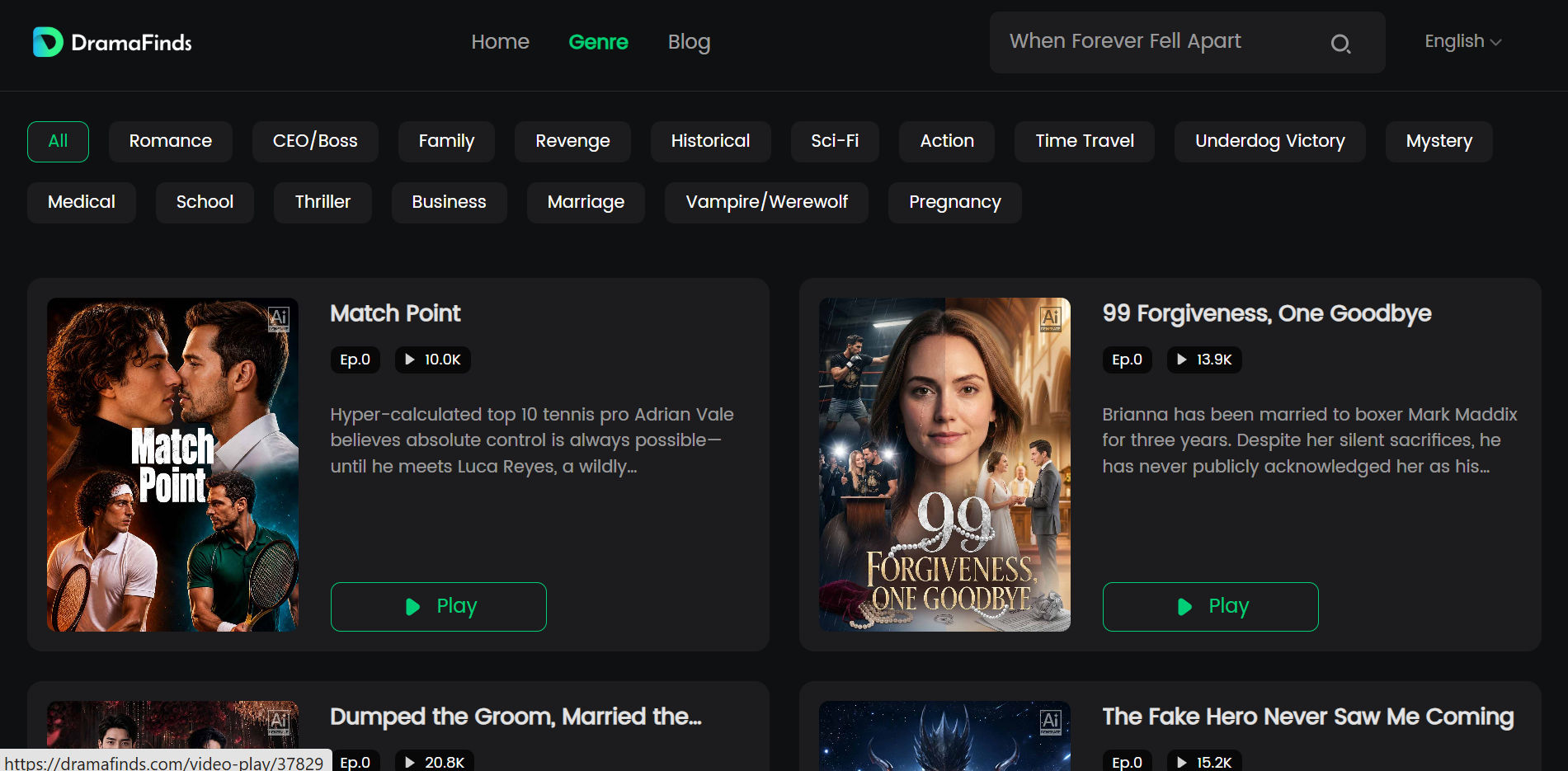This screenshot has height=771, width=1568.
Task: Click the AI badge on Match Point poster
Action: pyautogui.click(x=278, y=318)
